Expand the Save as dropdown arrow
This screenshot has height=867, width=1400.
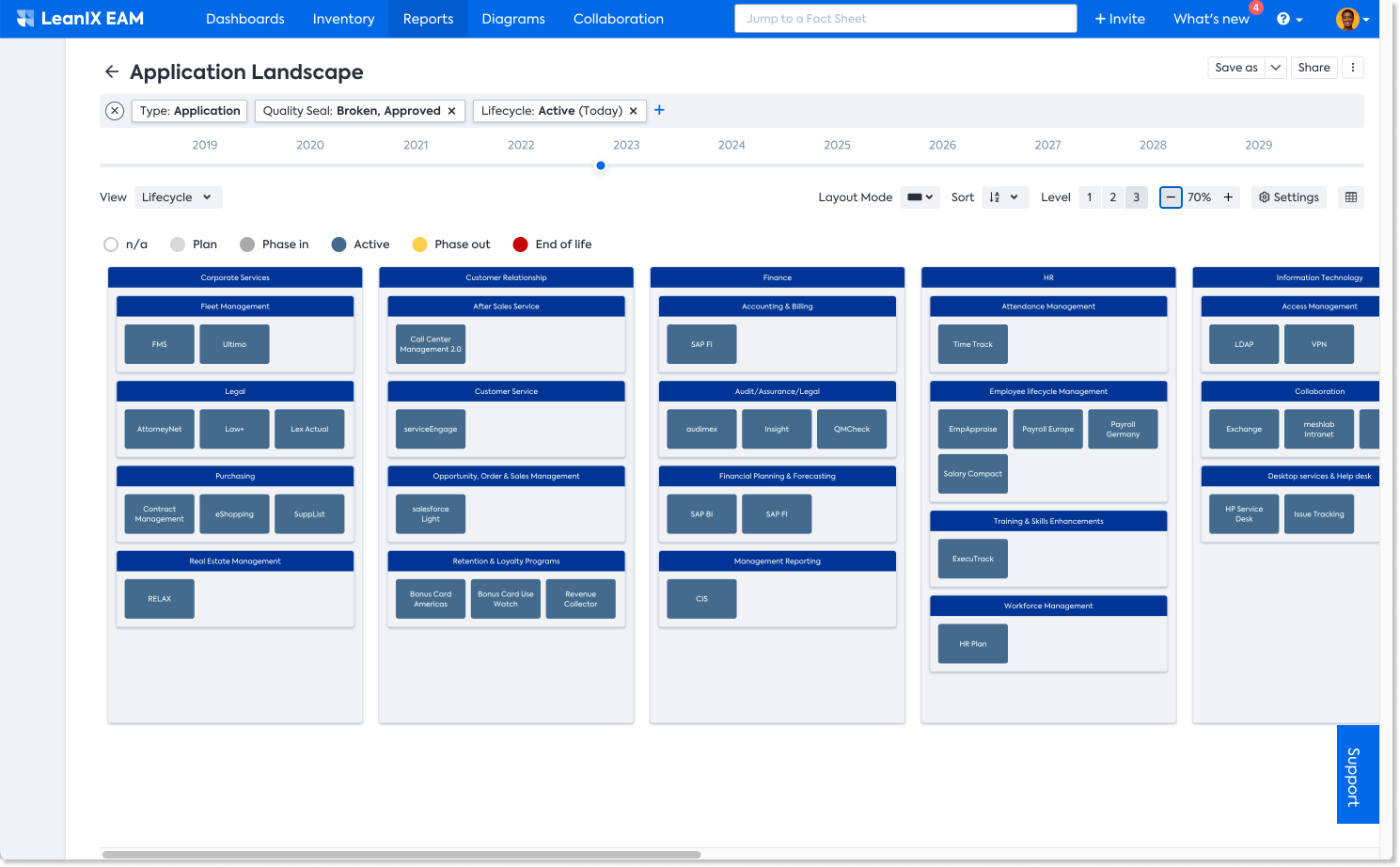[1276, 68]
